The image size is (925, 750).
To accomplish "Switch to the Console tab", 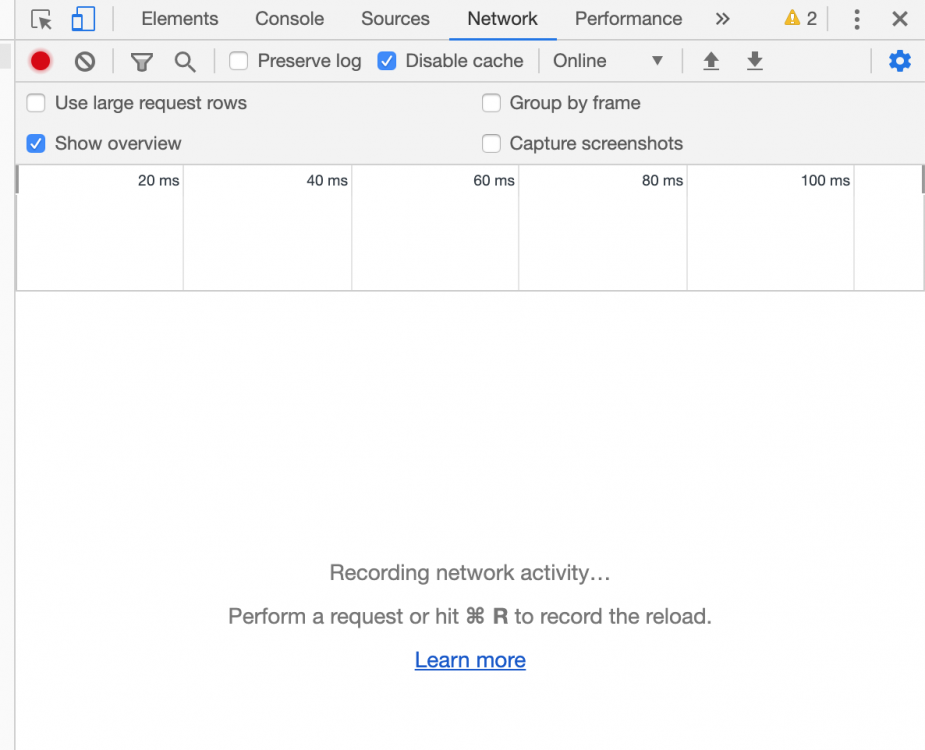I will (289, 18).
